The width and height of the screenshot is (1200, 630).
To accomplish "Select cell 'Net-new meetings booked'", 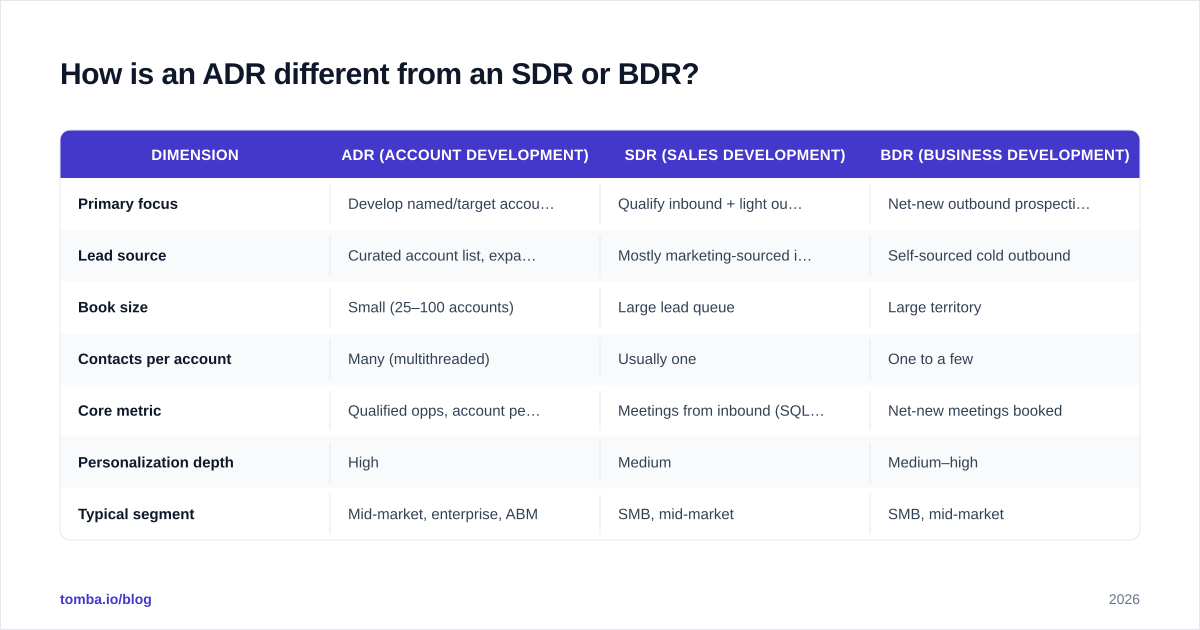I will tap(1005, 411).
